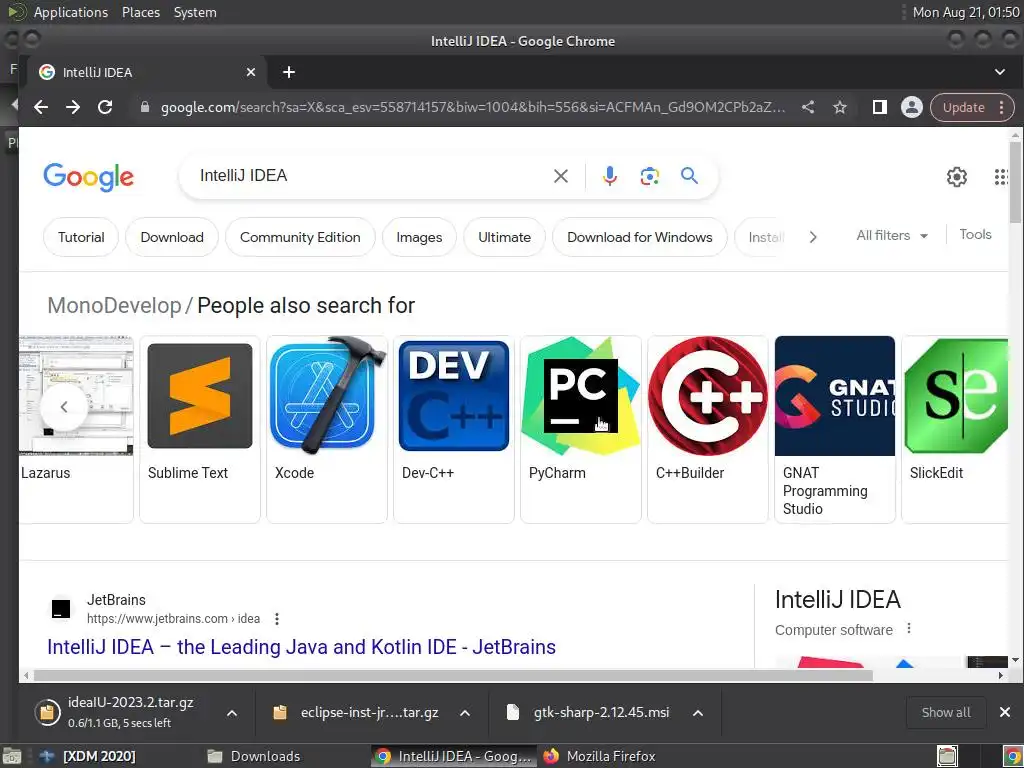1024x768 pixels.
Task: Clear the search query text
Action: [x=560, y=176]
